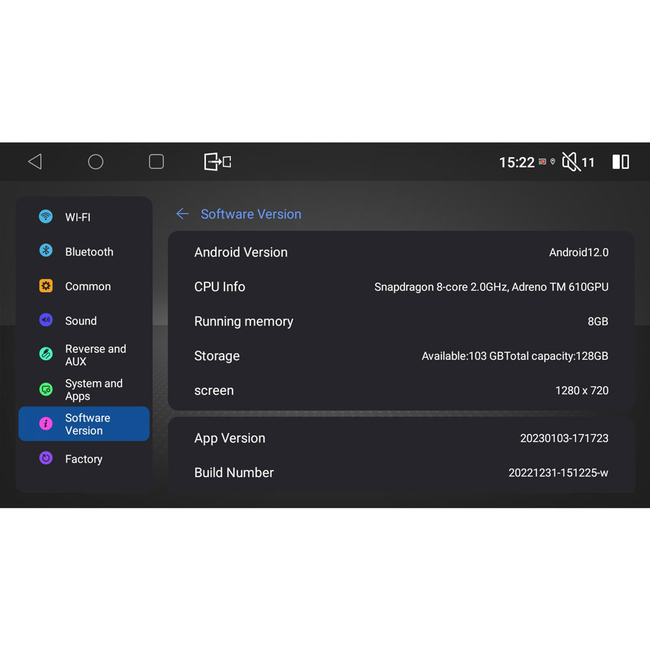This screenshot has width=650, height=650.
Task: Tap the Storage information row
Action: click(400, 356)
